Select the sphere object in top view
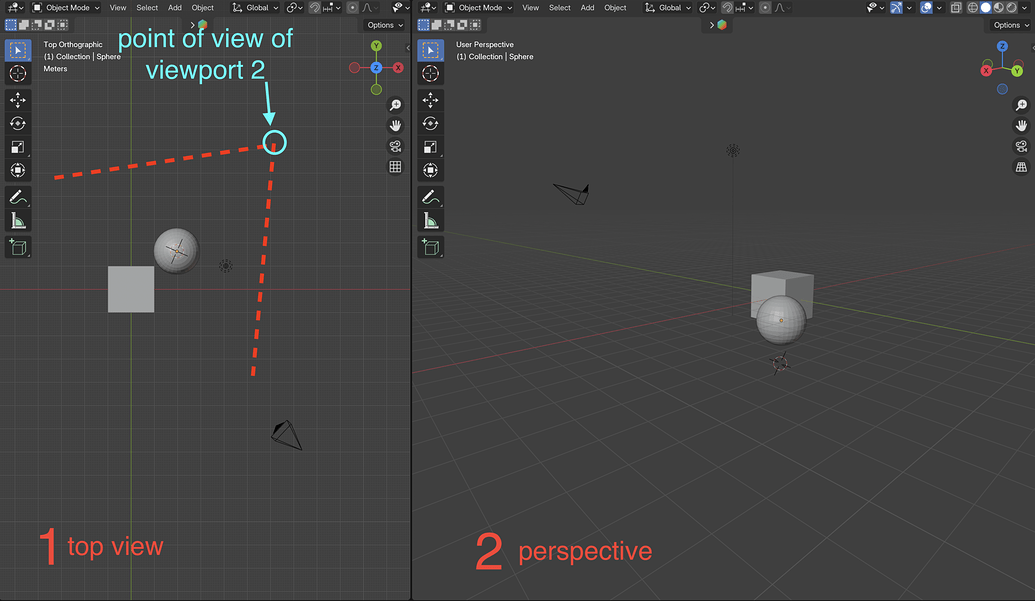The image size is (1035, 601). tap(176, 251)
